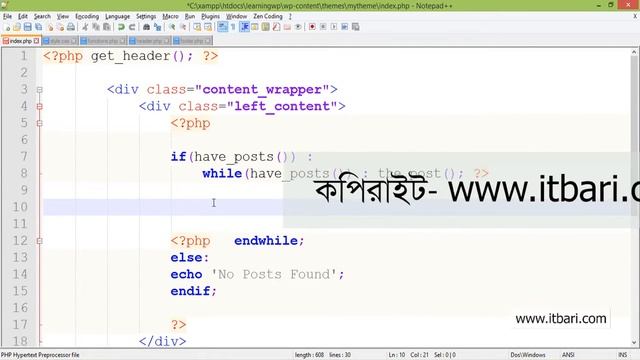Click the Close All documents toolbar icon
Image resolution: width=640 pixels, height=360 pixels.
(60, 27)
